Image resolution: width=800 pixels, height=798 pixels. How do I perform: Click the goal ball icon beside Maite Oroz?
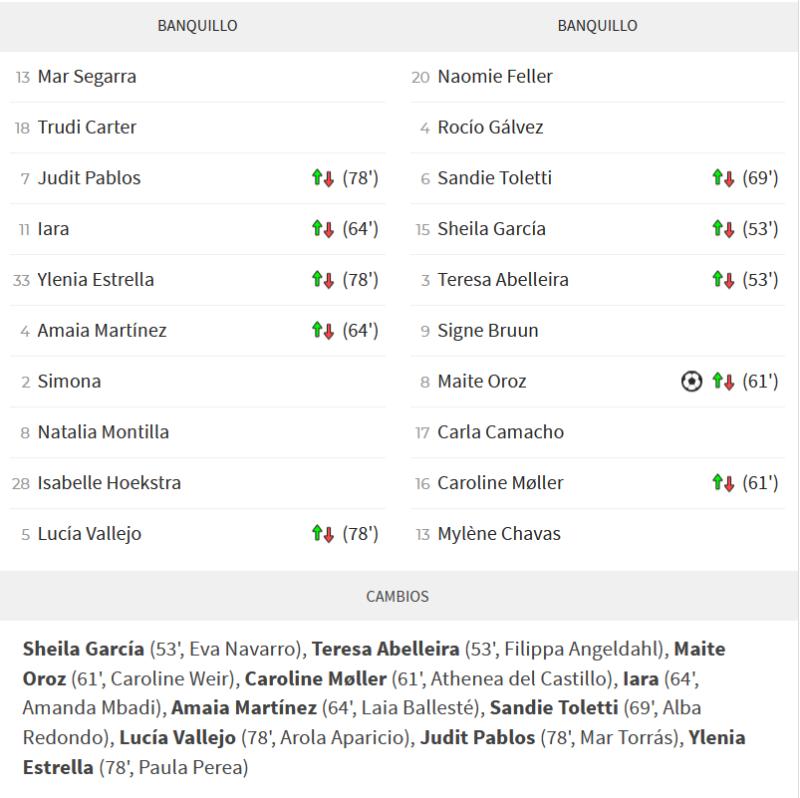tap(691, 381)
